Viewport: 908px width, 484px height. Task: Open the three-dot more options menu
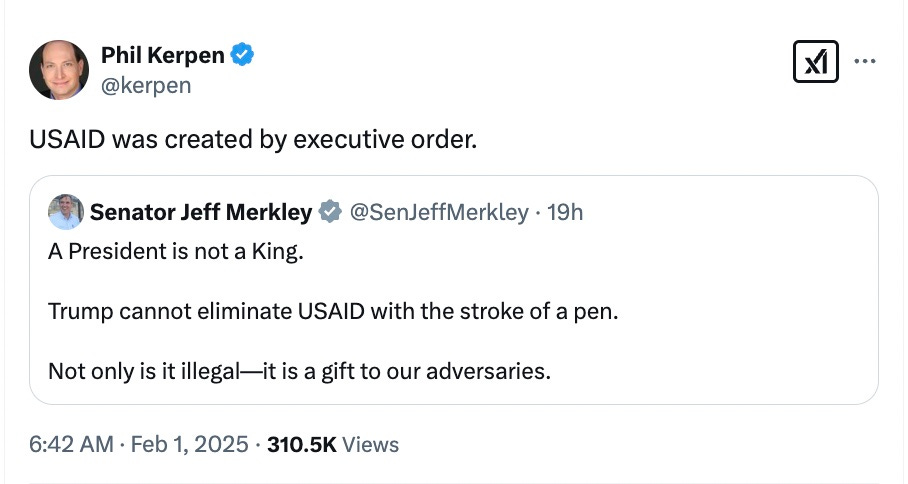point(865,61)
